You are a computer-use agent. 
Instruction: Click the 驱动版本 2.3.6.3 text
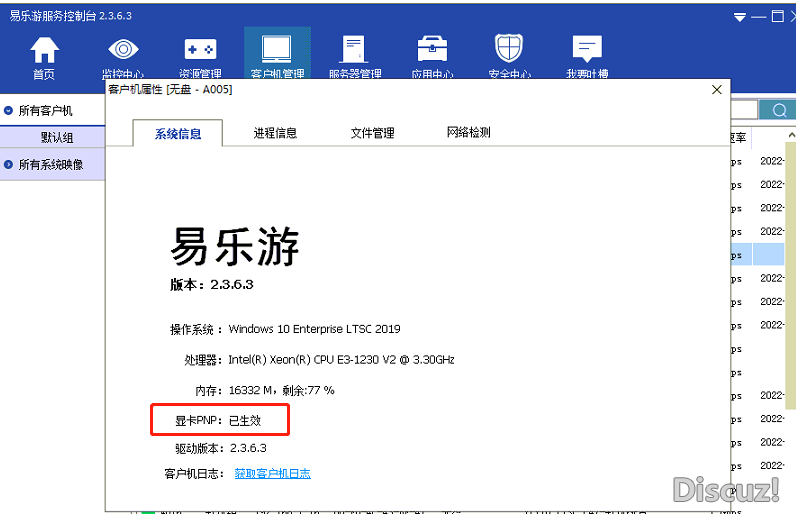[x=221, y=448]
